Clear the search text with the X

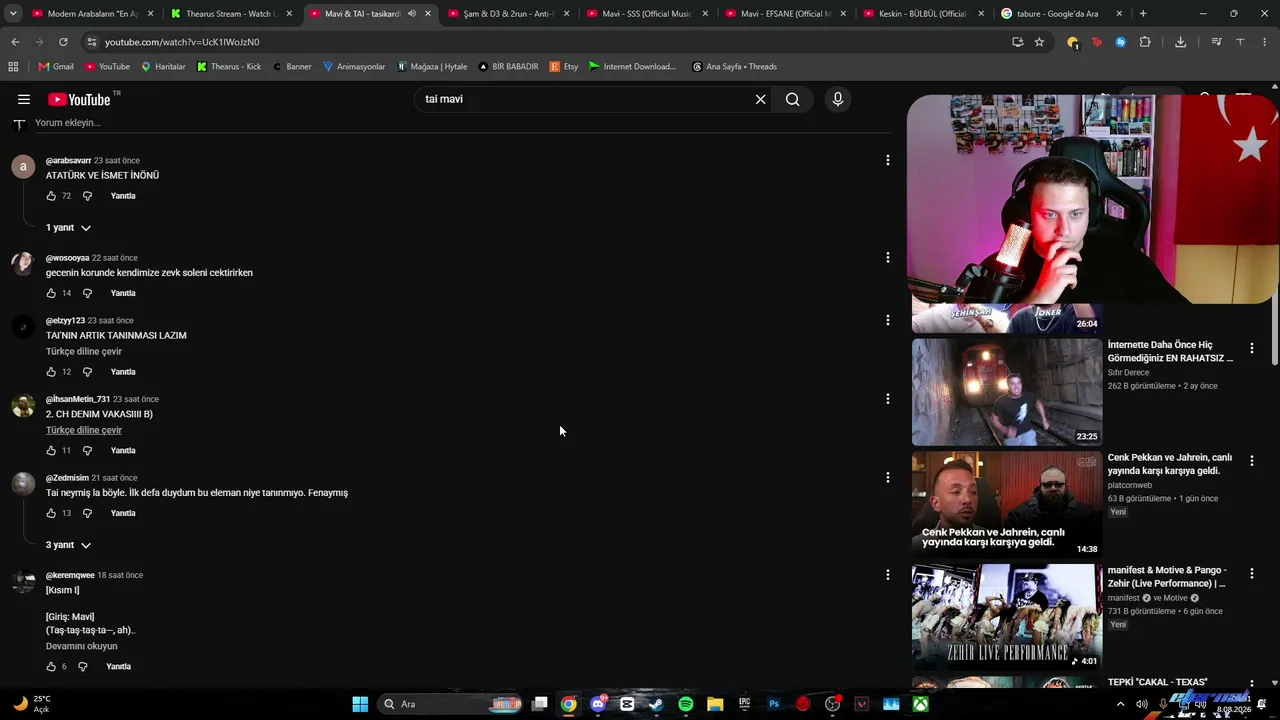point(760,99)
